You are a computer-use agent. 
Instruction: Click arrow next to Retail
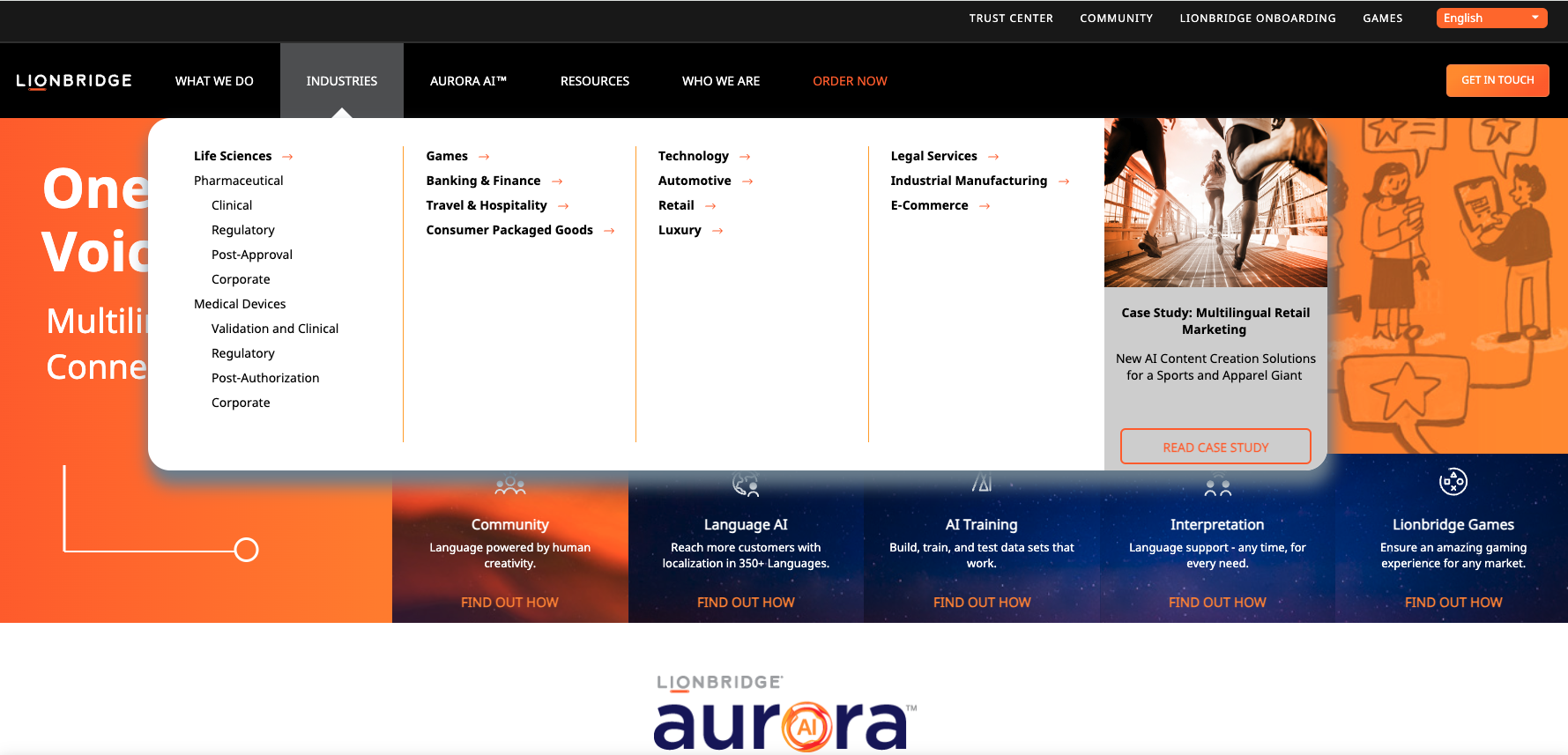pyautogui.click(x=710, y=206)
